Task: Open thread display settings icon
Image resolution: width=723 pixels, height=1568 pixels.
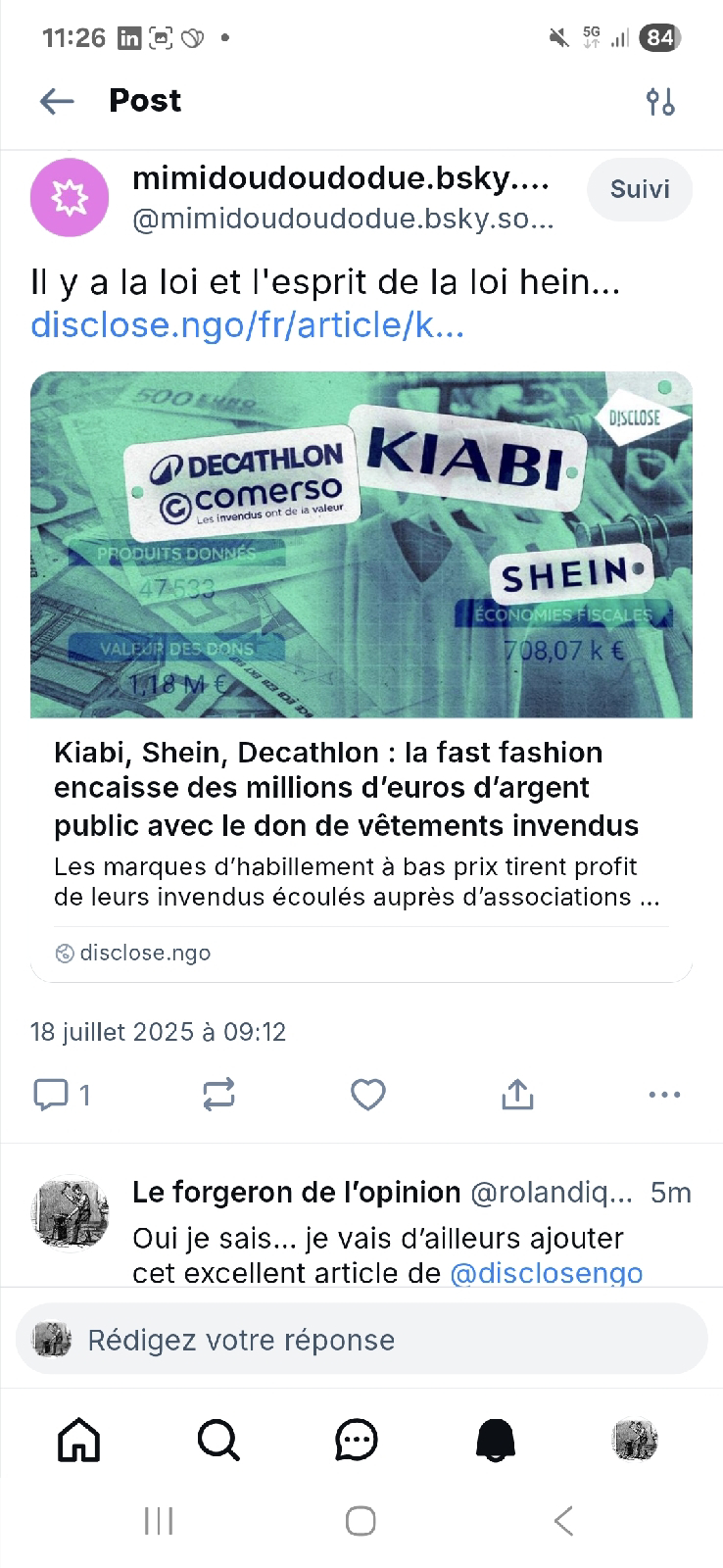Action: (660, 101)
